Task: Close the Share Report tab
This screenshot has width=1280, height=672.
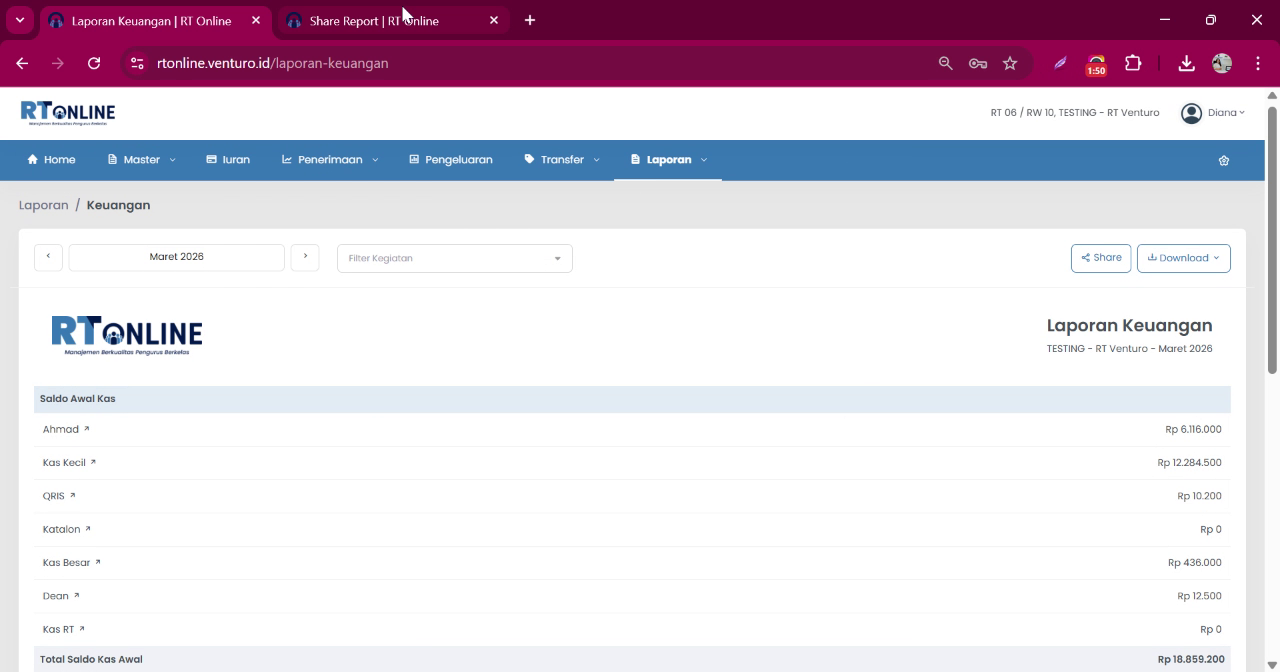Action: tap(494, 20)
